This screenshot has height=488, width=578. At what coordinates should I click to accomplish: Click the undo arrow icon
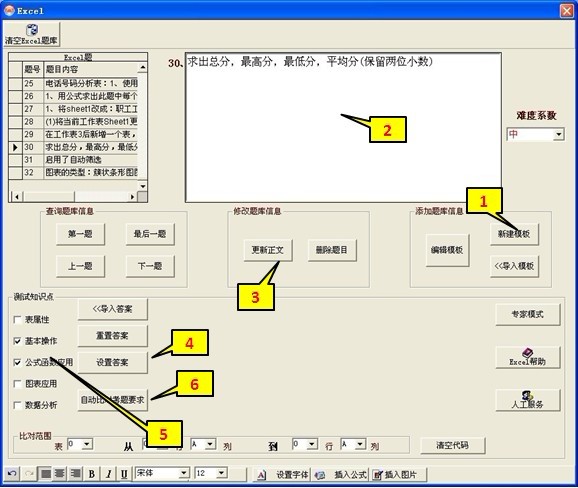tap(11, 473)
